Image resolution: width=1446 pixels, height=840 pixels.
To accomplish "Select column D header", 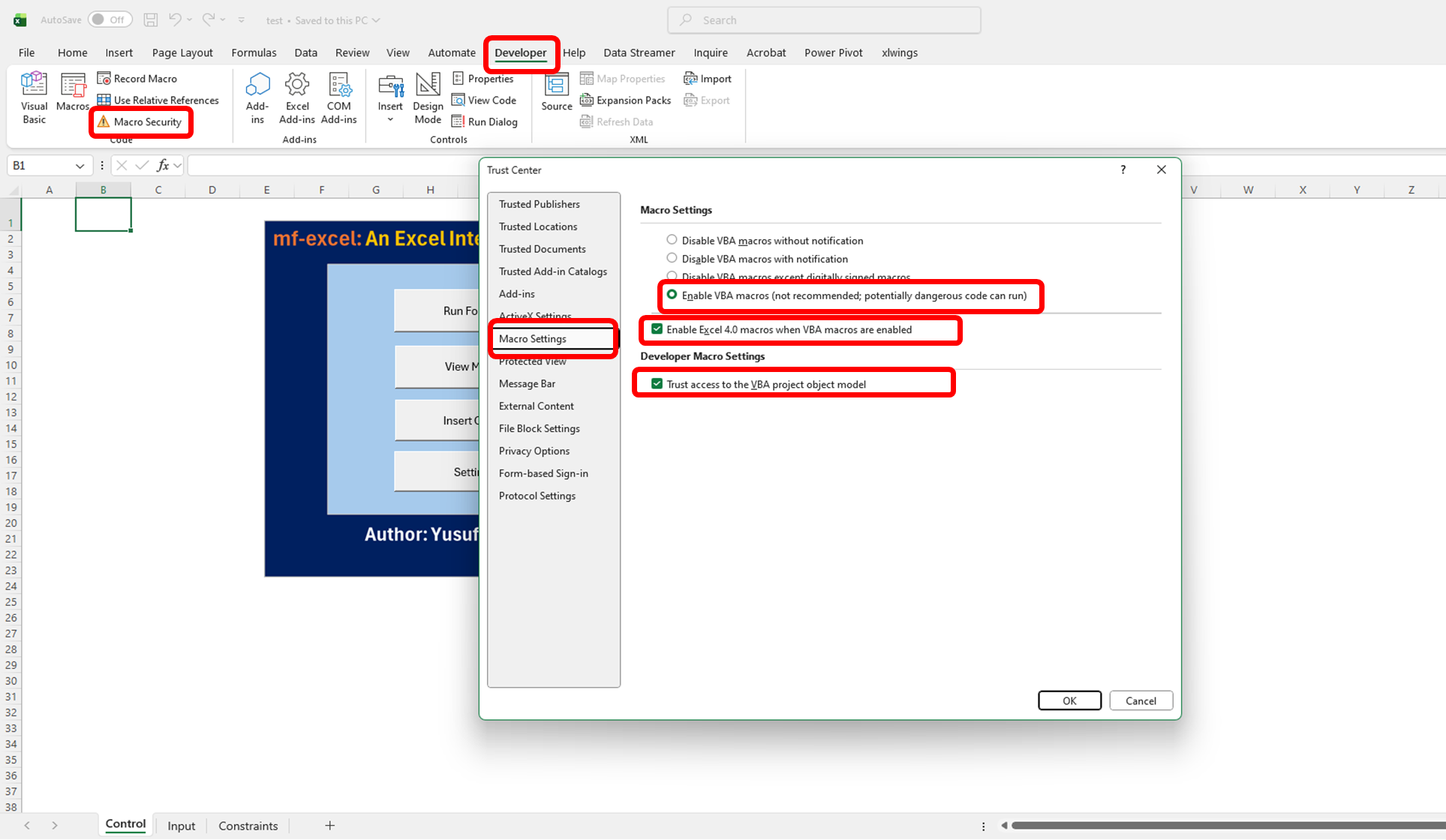I will point(212,190).
